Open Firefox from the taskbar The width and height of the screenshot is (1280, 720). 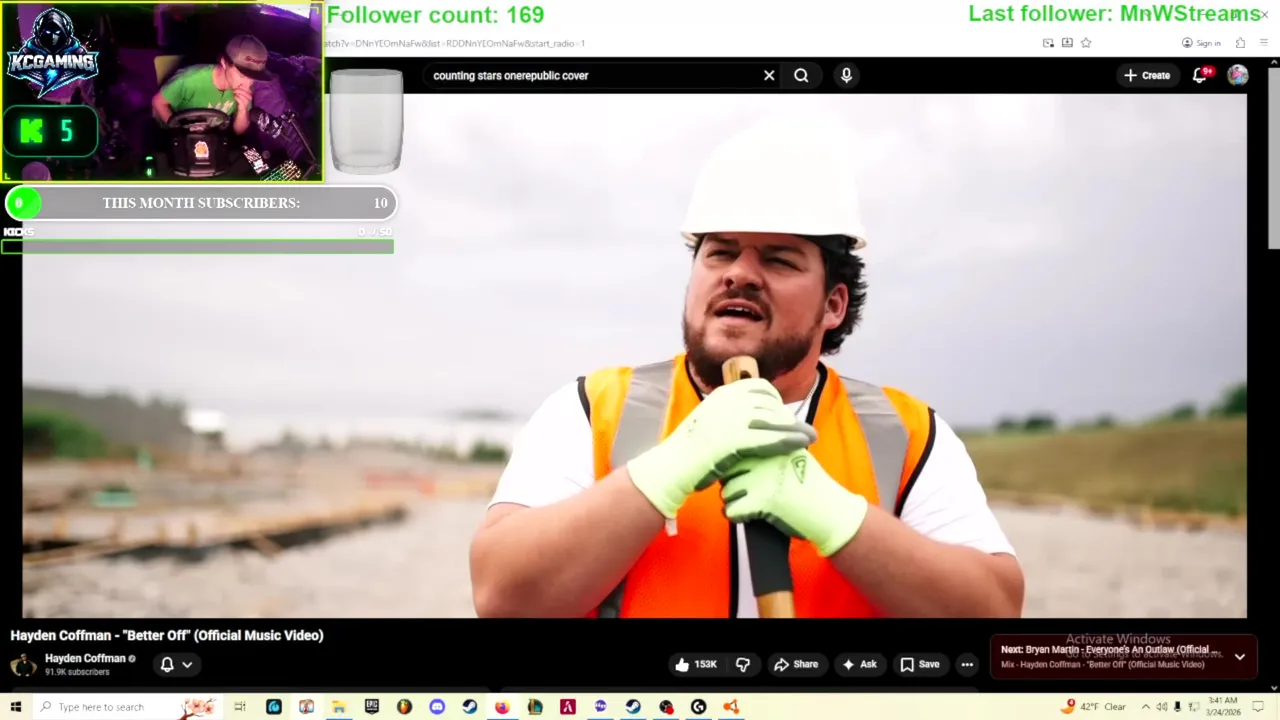(x=502, y=707)
